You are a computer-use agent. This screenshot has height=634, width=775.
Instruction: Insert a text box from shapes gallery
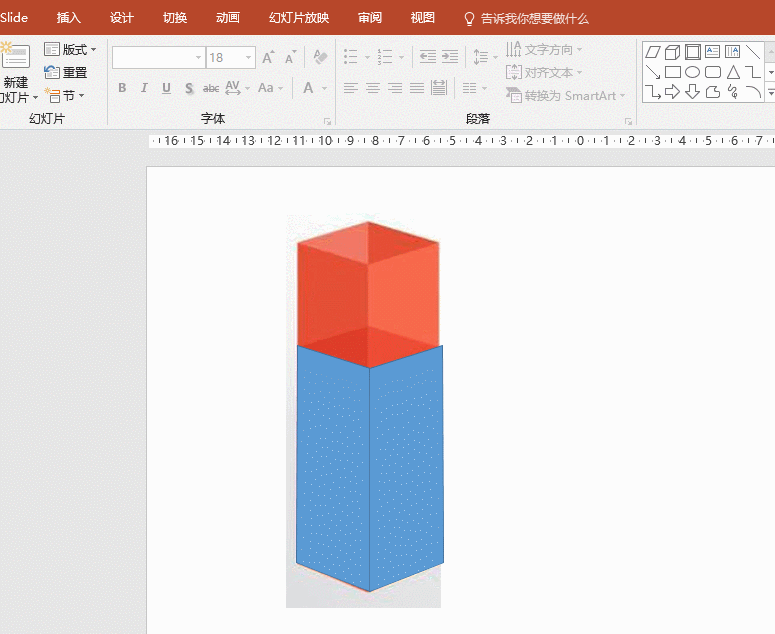pyautogui.click(x=712, y=52)
